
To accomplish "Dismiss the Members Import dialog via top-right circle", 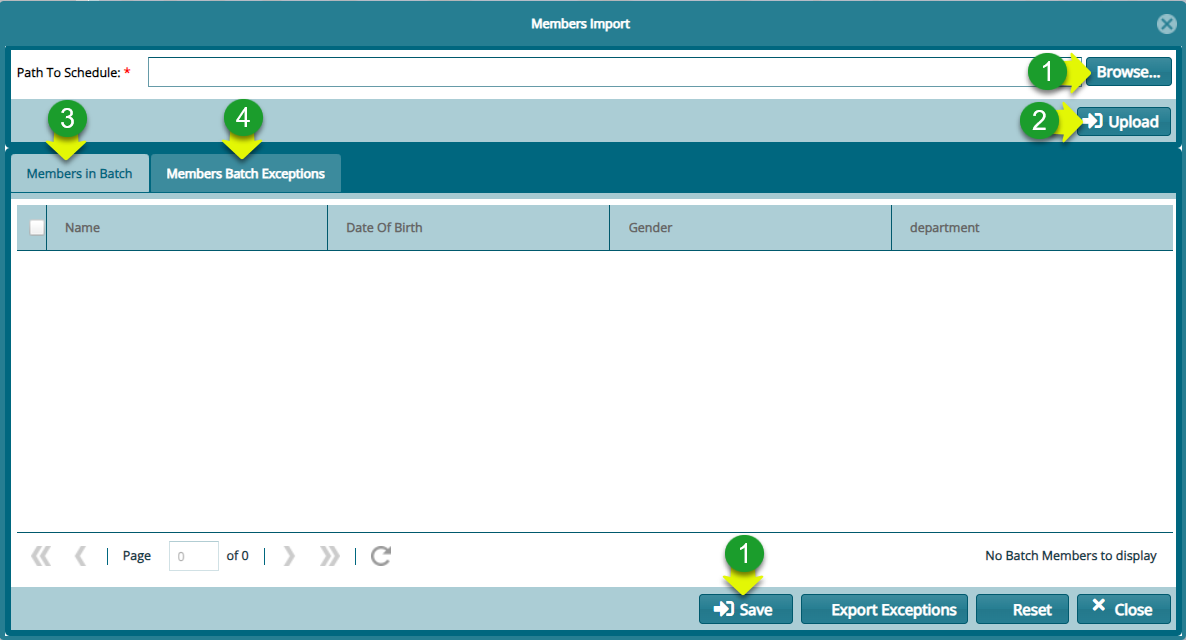I will point(1166,23).
